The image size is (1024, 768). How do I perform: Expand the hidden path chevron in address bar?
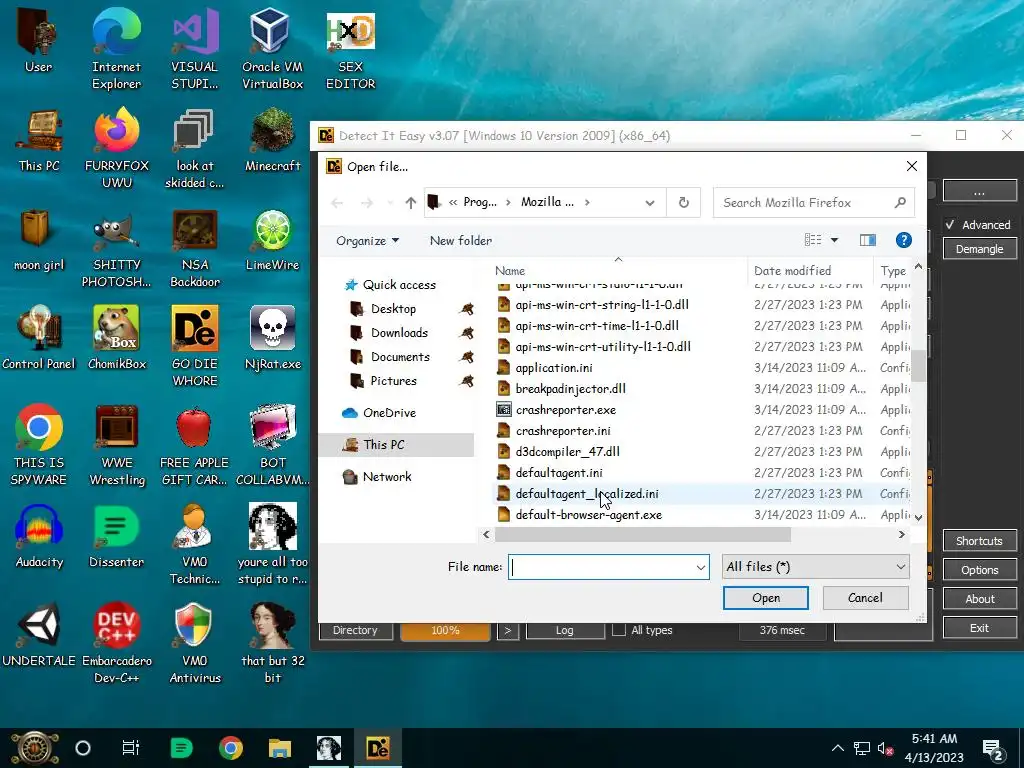pyautogui.click(x=453, y=202)
